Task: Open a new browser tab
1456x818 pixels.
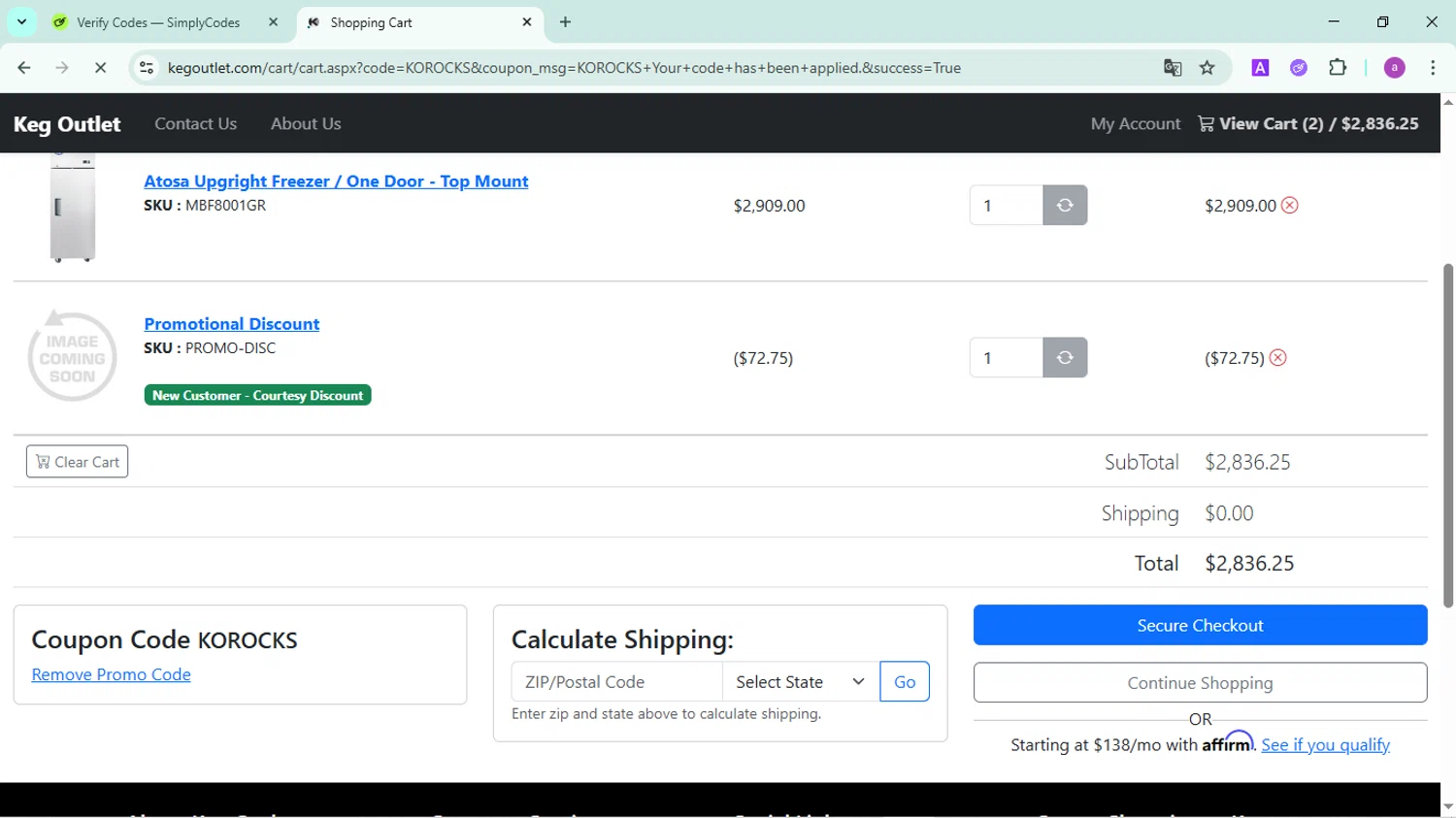Action: [x=565, y=21]
